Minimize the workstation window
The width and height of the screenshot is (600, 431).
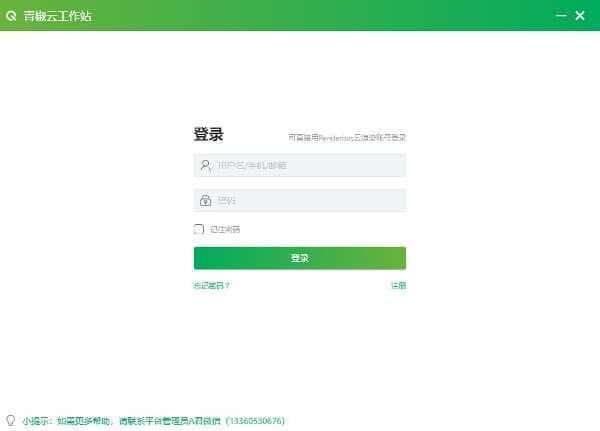[561, 16]
